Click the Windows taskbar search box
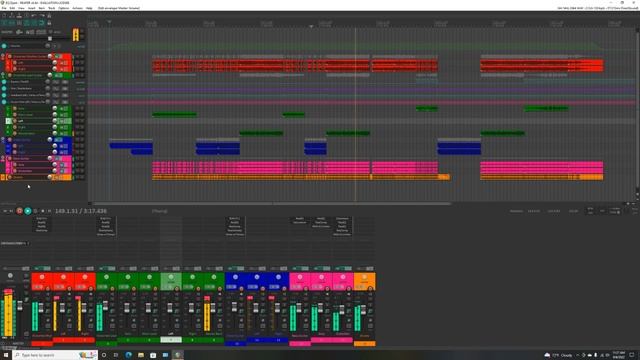The width and height of the screenshot is (640, 360). pos(55,355)
